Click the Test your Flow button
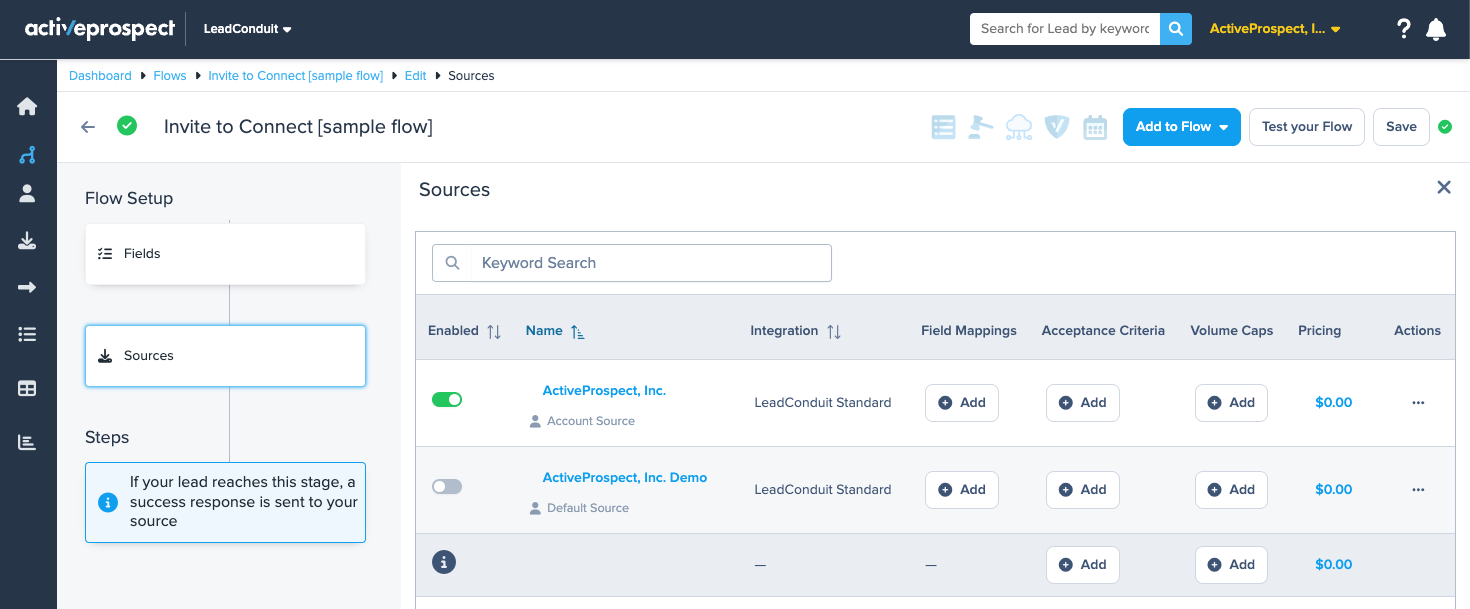 pyautogui.click(x=1306, y=127)
